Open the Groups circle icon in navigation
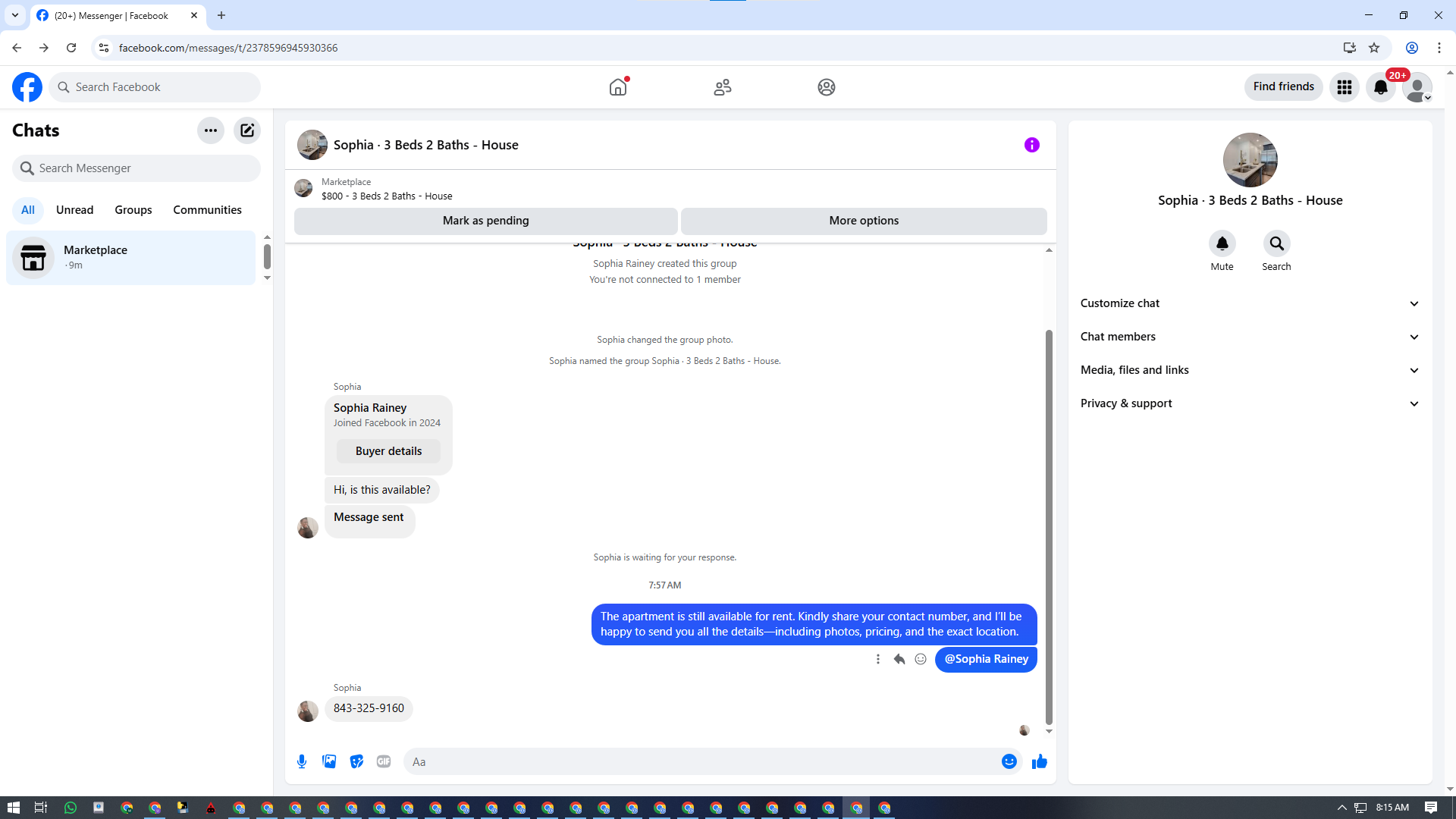 [827, 87]
